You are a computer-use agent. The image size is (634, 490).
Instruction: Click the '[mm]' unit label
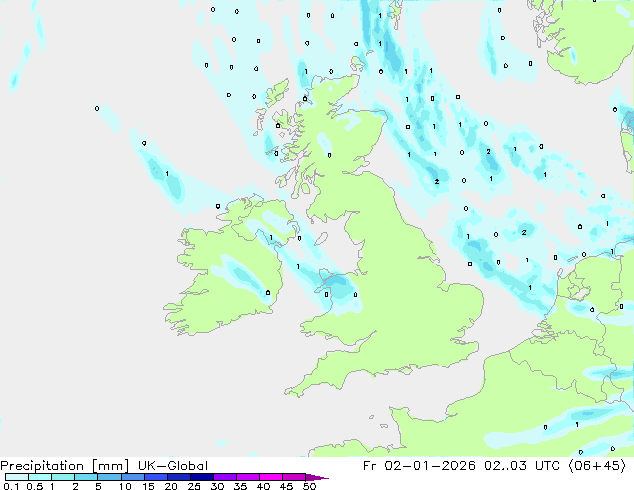tap(110, 466)
